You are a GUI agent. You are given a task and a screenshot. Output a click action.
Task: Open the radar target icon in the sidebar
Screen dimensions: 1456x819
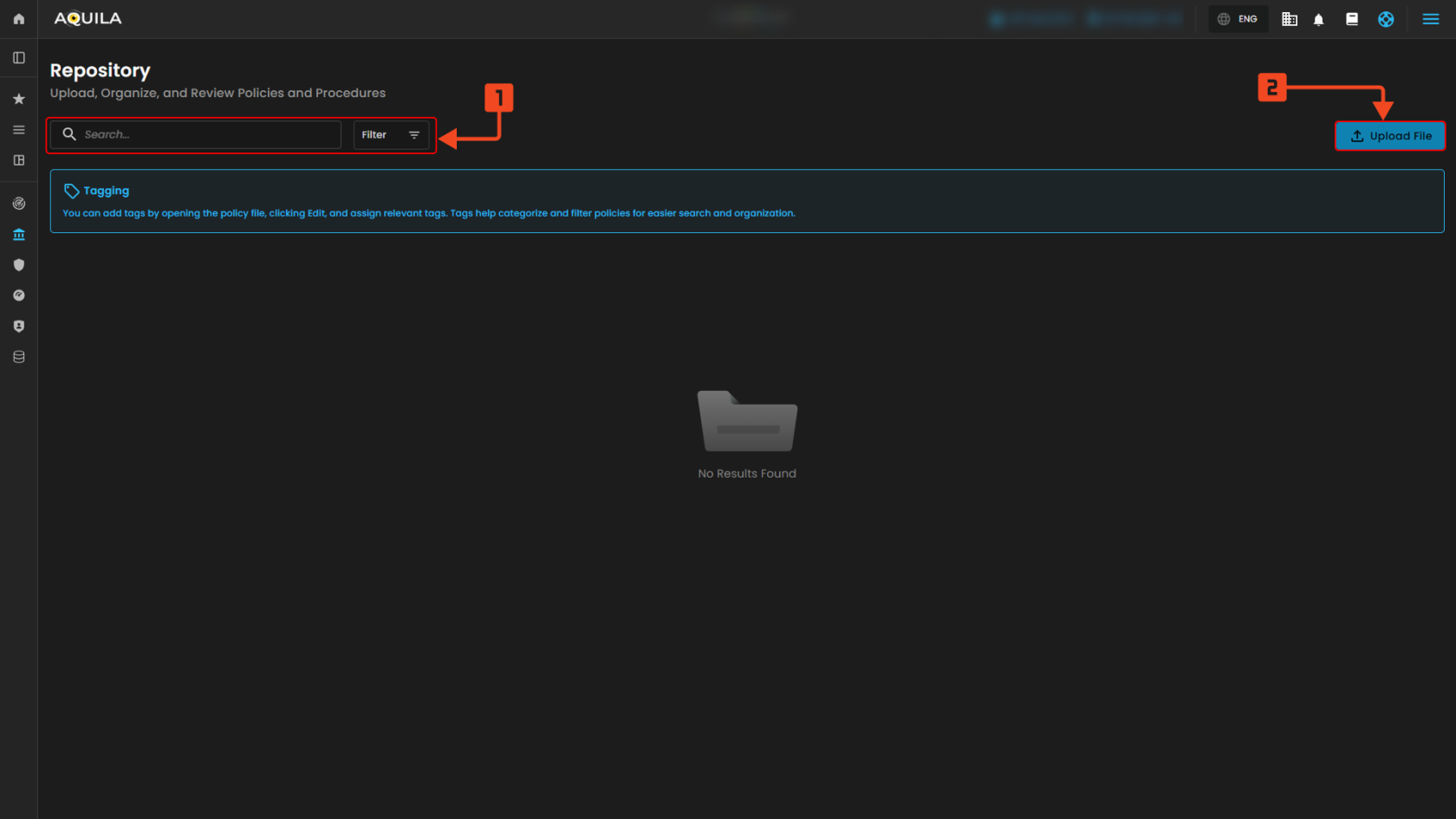tap(18, 204)
